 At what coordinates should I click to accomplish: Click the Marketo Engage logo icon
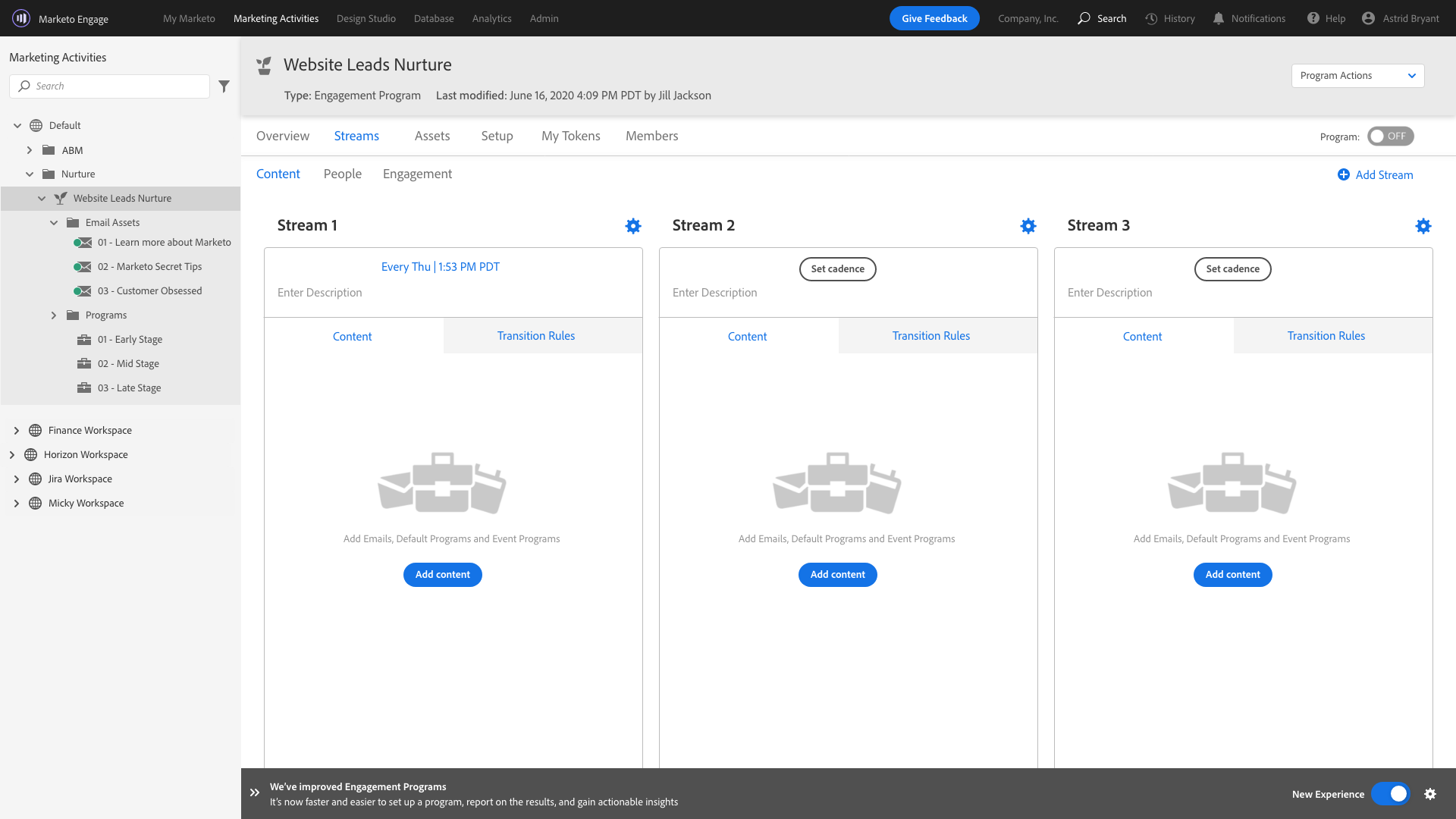(21, 18)
